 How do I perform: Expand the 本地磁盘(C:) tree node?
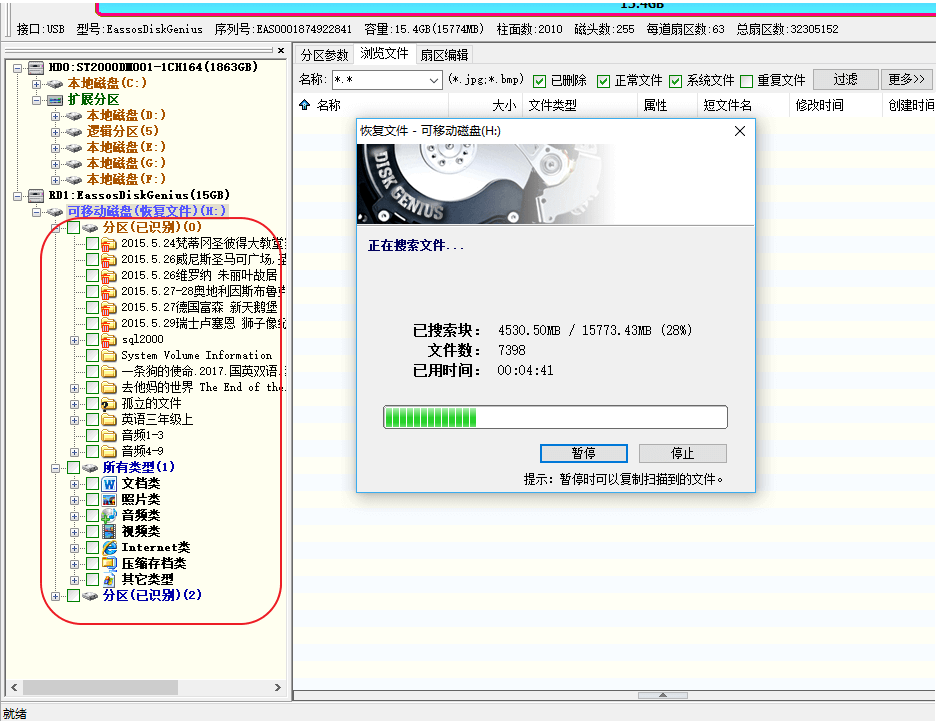38,84
